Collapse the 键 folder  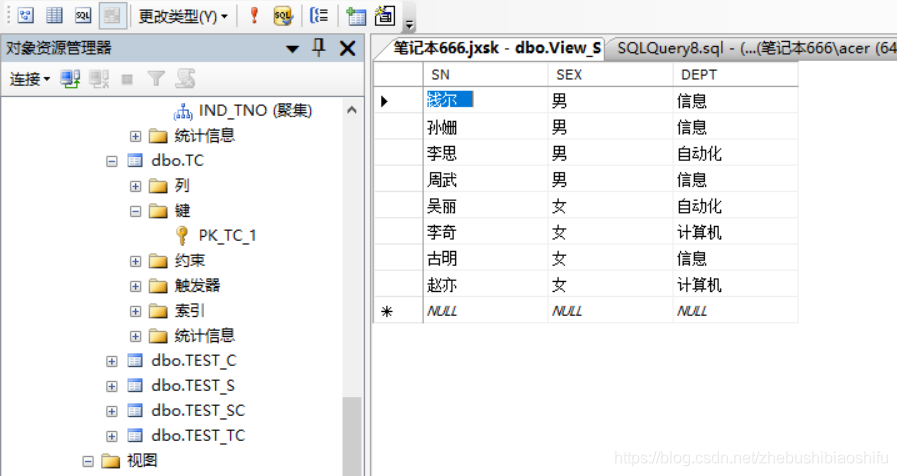click(135, 212)
